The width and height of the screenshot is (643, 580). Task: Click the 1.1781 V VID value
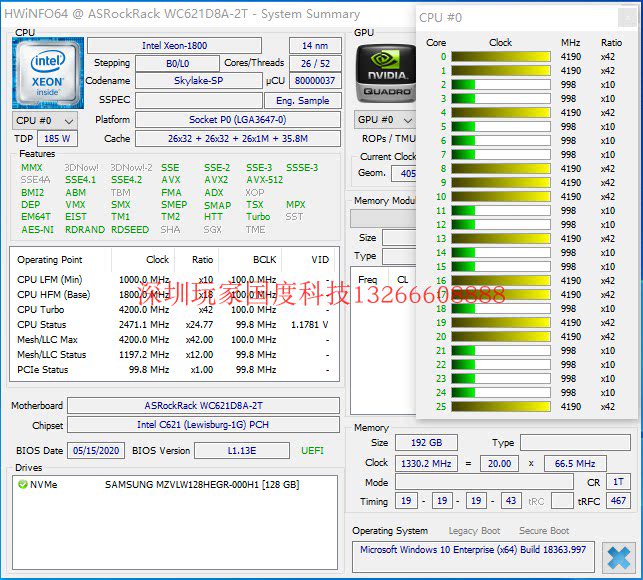point(310,324)
